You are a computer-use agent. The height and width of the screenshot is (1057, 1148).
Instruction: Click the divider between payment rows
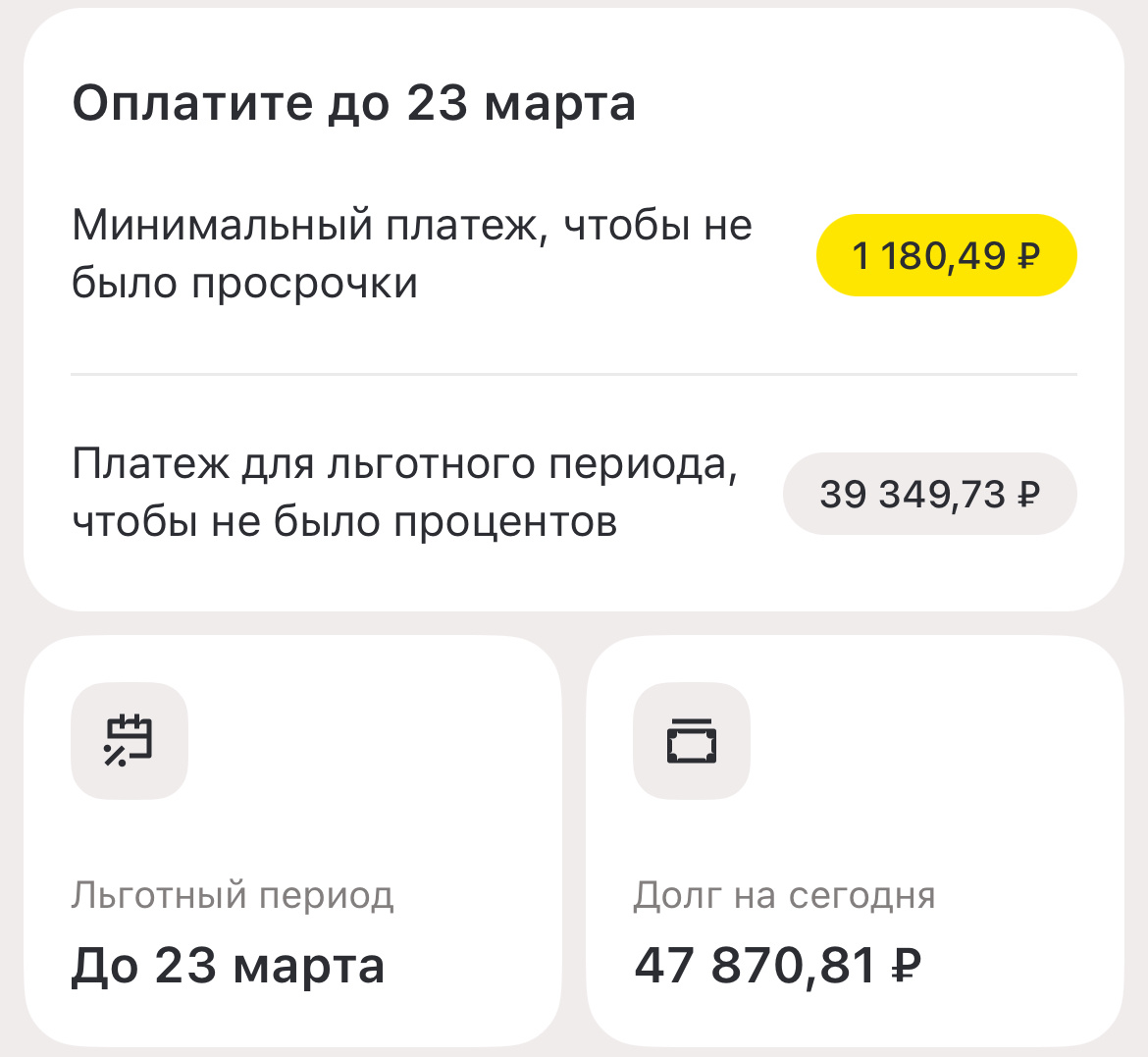tap(574, 374)
